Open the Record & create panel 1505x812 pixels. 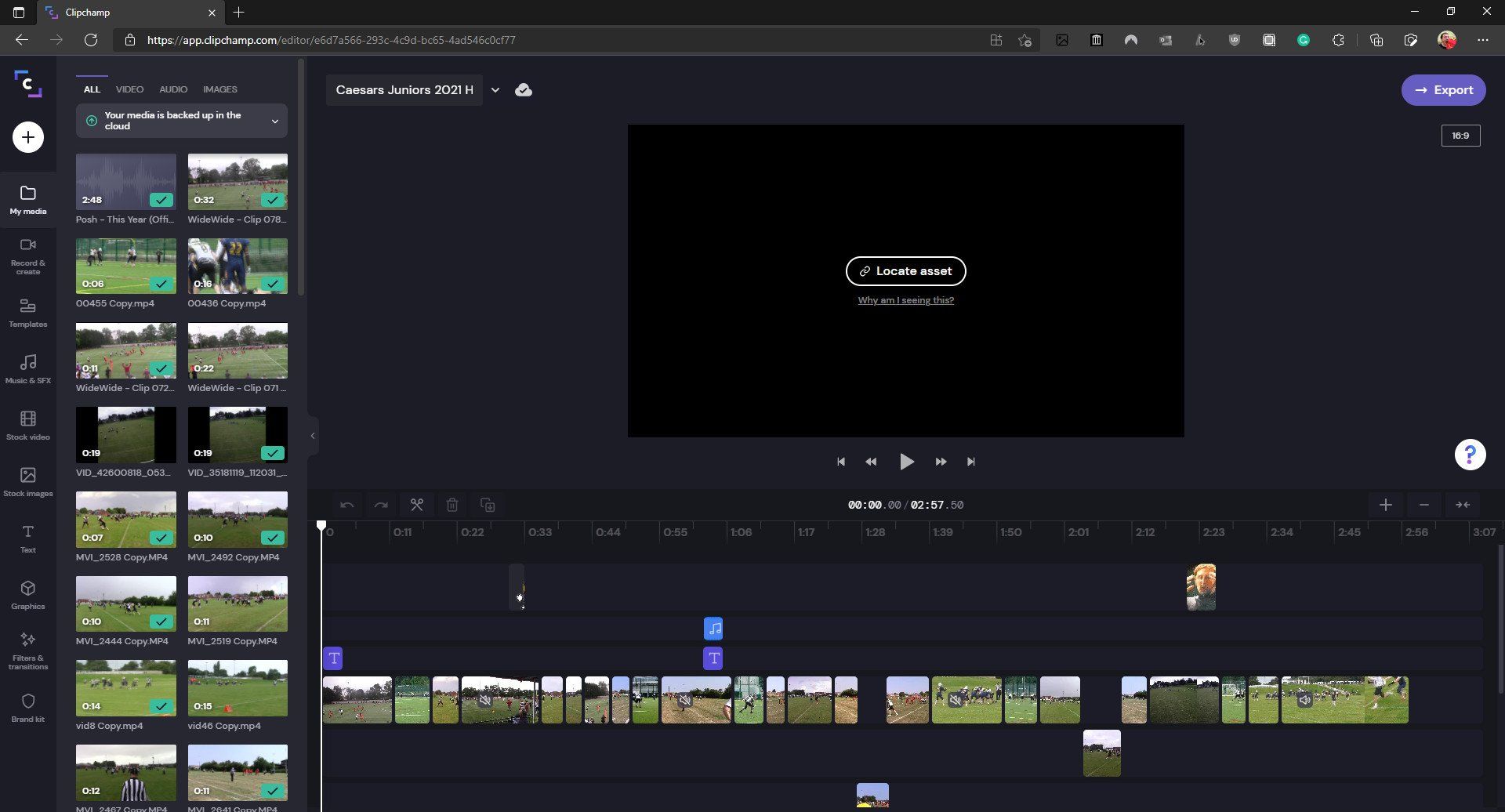[x=28, y=255]
